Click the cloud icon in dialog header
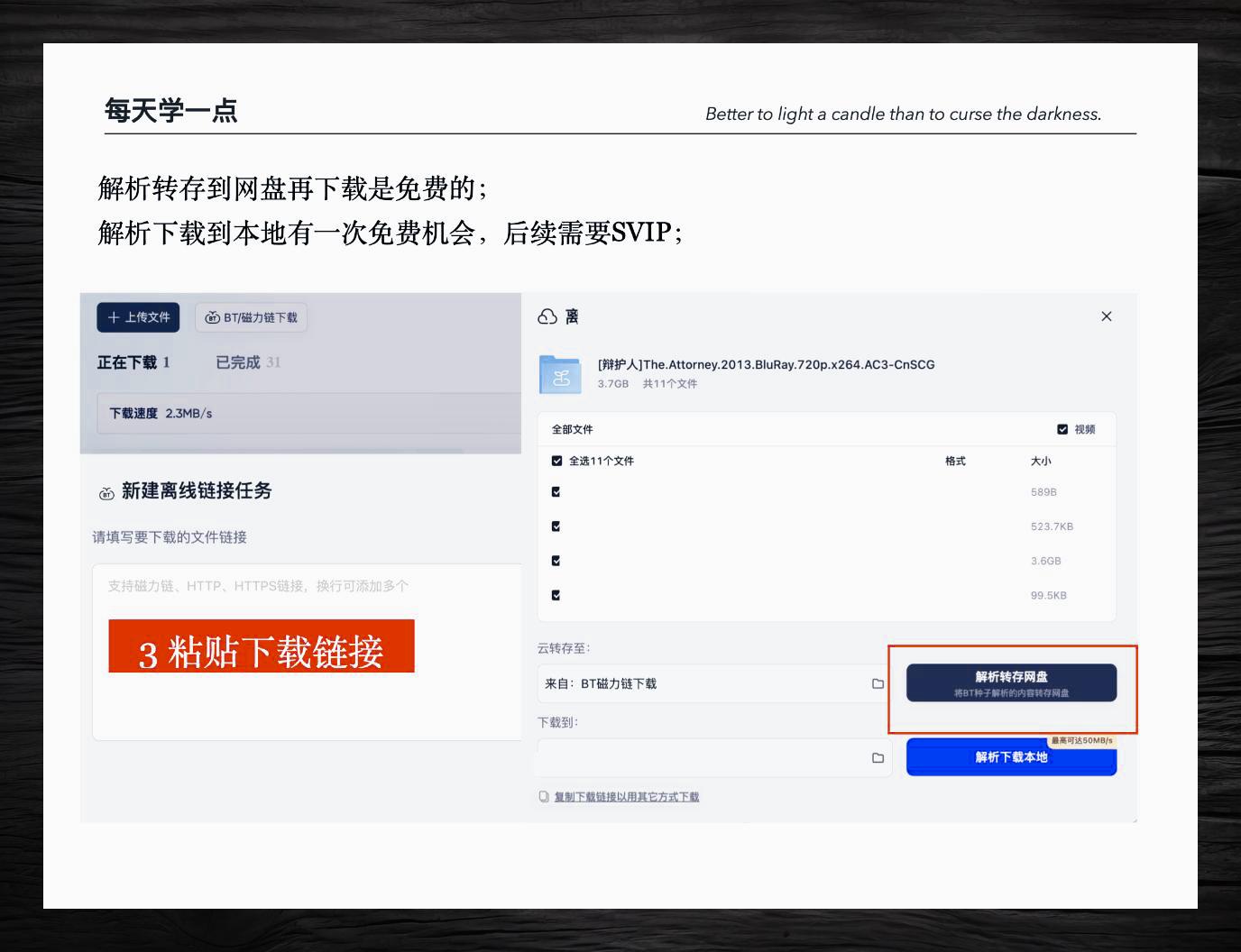1241x952 pixels. coord(547,316)
